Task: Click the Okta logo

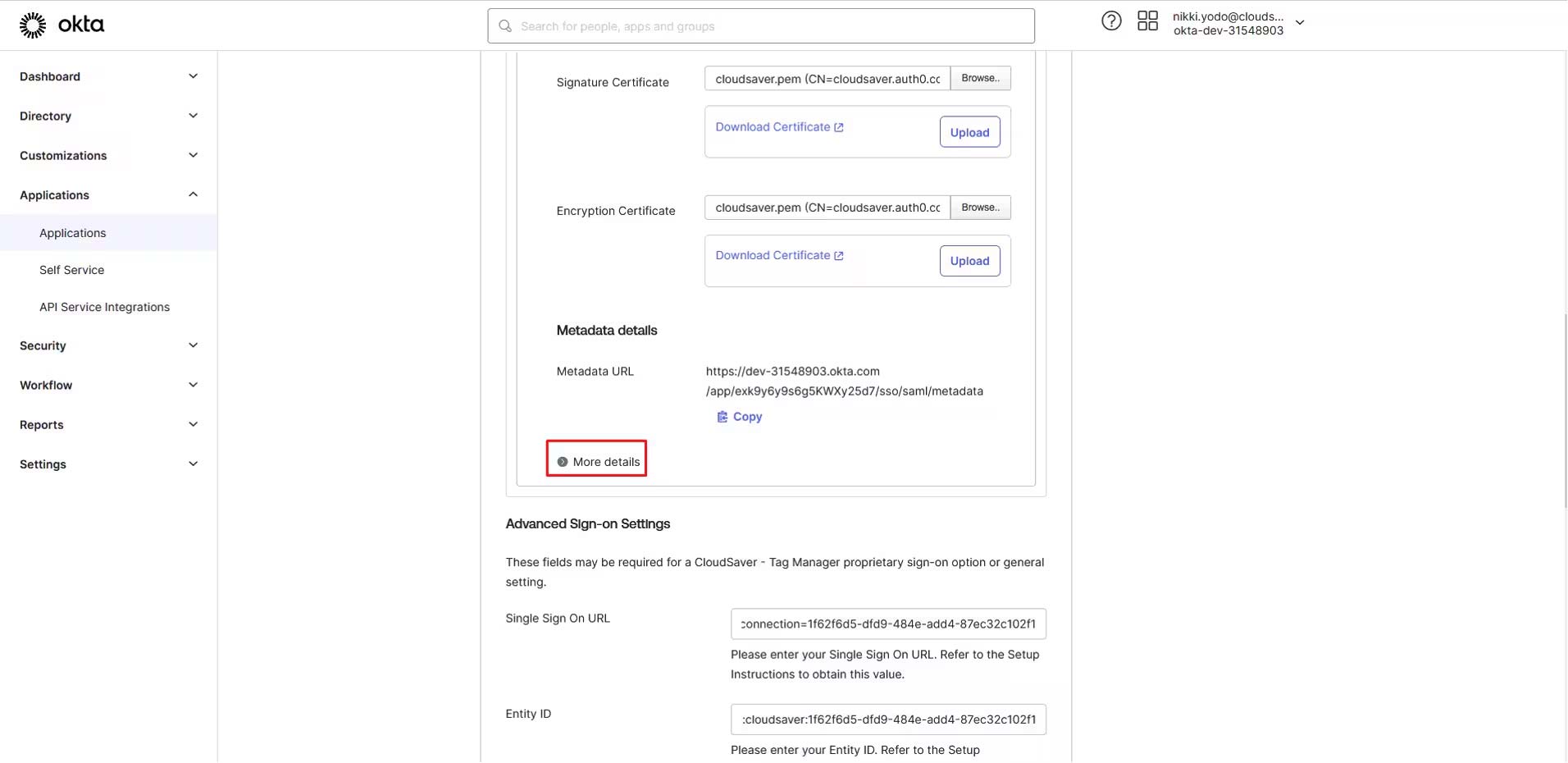Action: point(62,25)
